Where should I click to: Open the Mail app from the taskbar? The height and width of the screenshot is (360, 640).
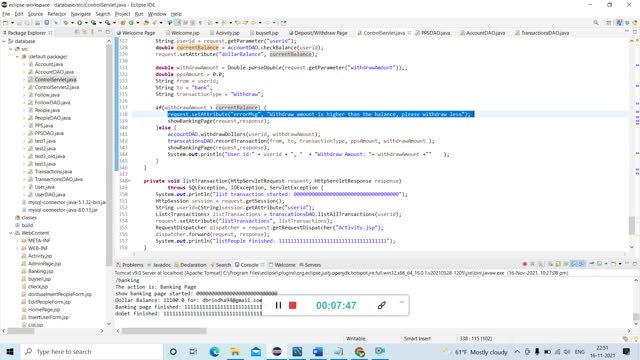pyautogui.click(x=256, y=351)
